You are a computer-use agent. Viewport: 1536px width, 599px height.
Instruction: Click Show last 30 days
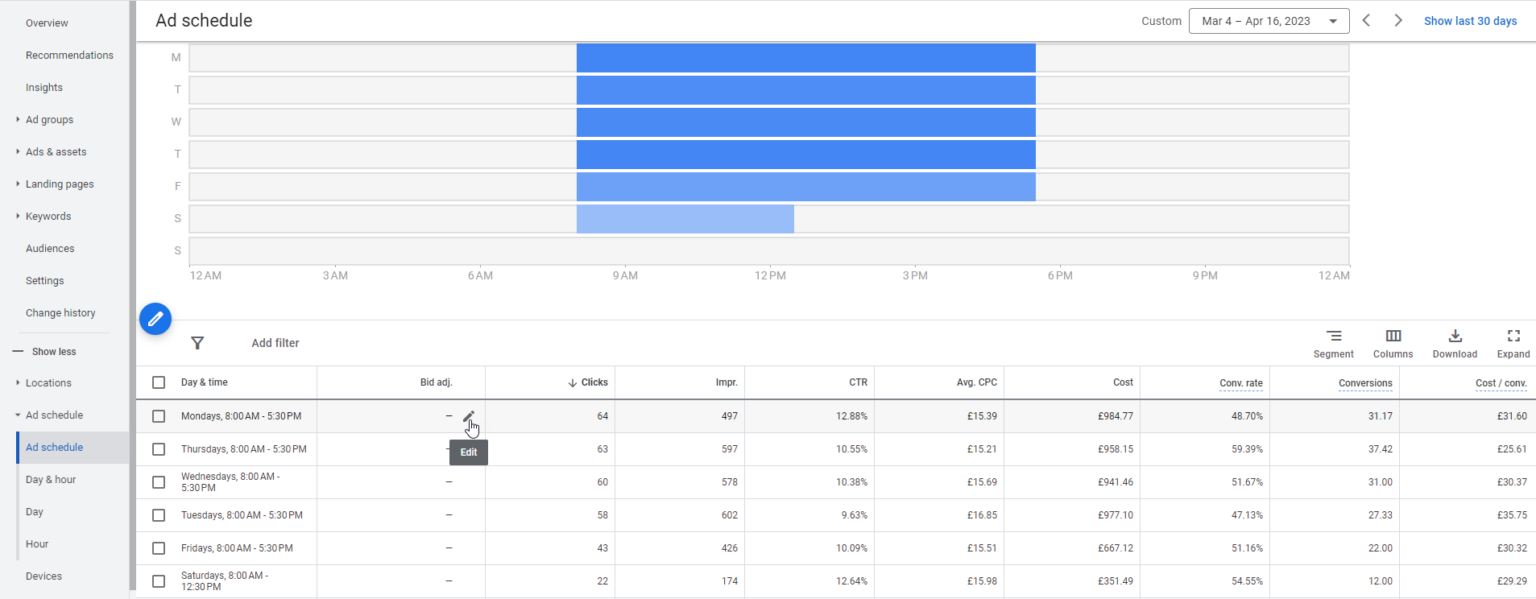pos(1470,20)
